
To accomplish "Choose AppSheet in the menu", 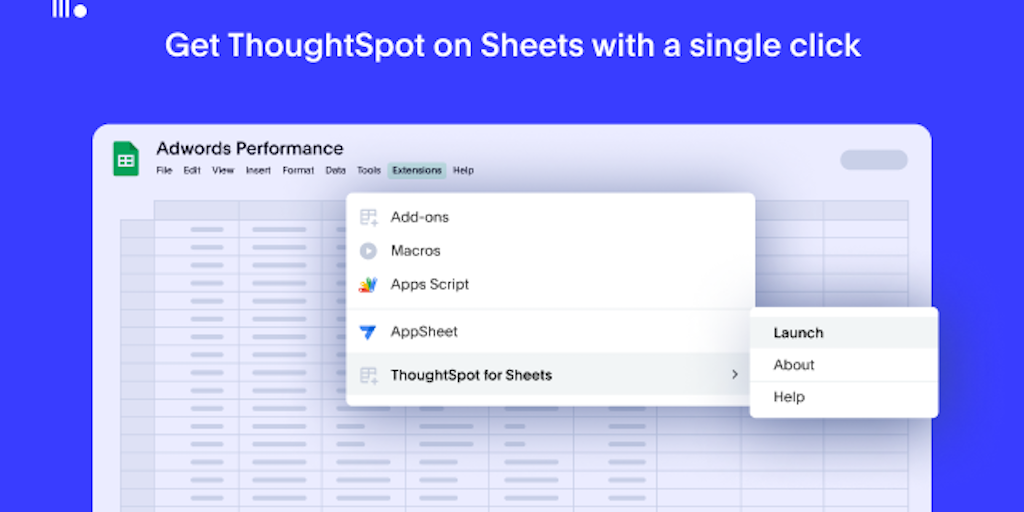I will pyautogui.click(x=551, y=332).
